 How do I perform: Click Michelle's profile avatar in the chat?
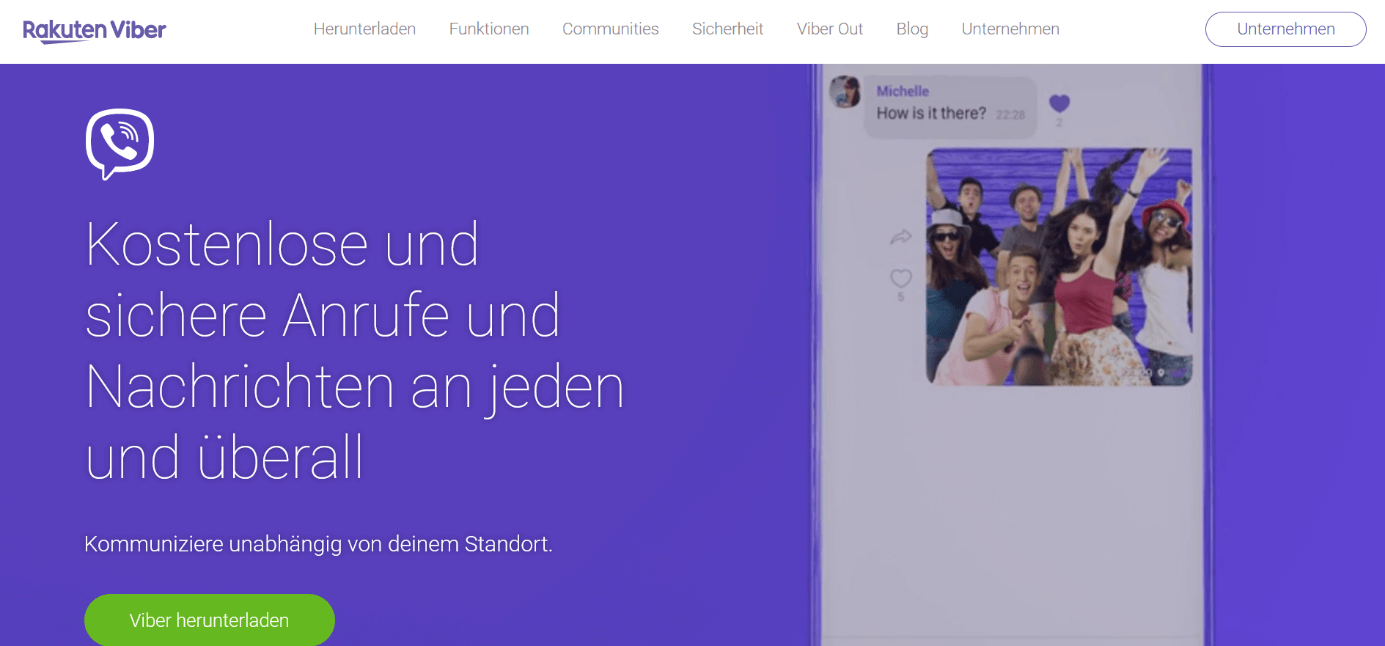click(845, 92)
